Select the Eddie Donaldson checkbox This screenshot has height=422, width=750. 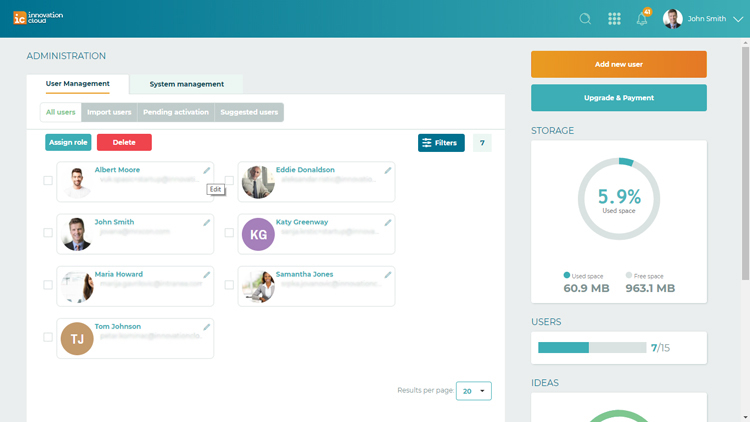[x=229, y=180]
